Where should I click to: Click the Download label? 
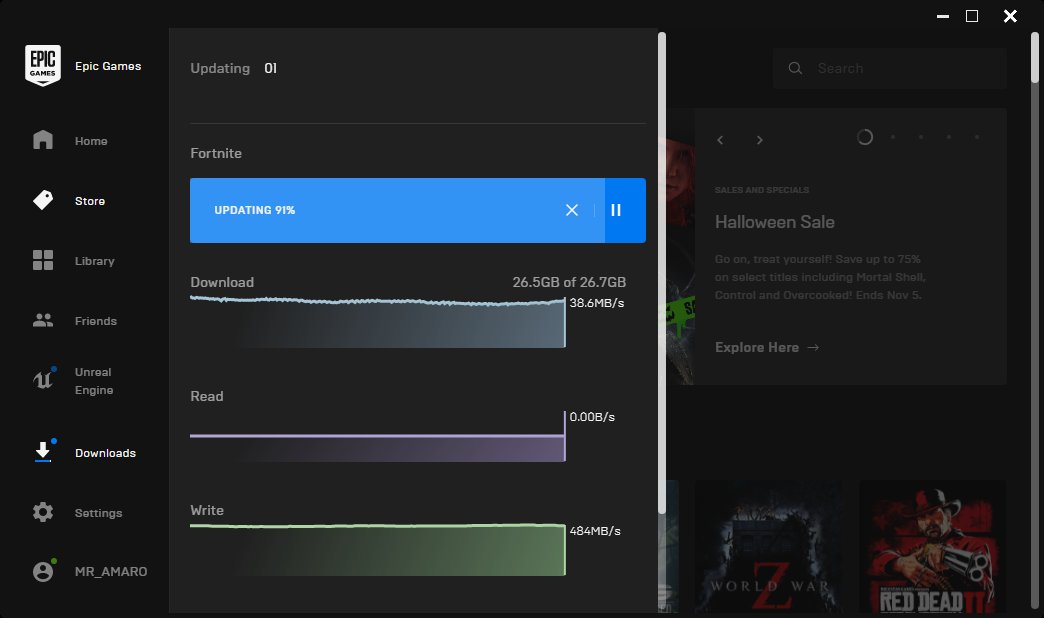point(222,282)
